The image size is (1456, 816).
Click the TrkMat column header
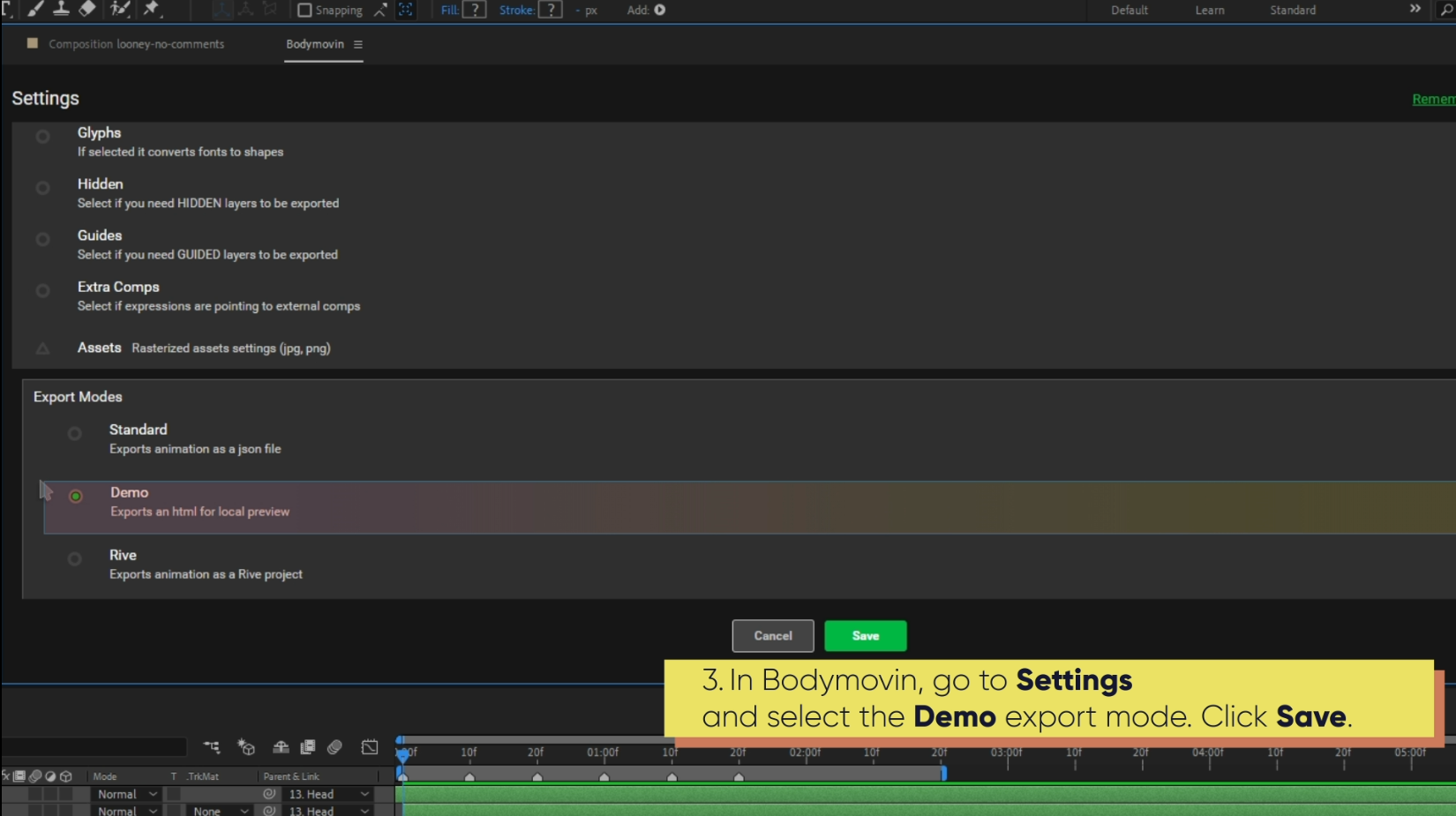coord(203,776)
